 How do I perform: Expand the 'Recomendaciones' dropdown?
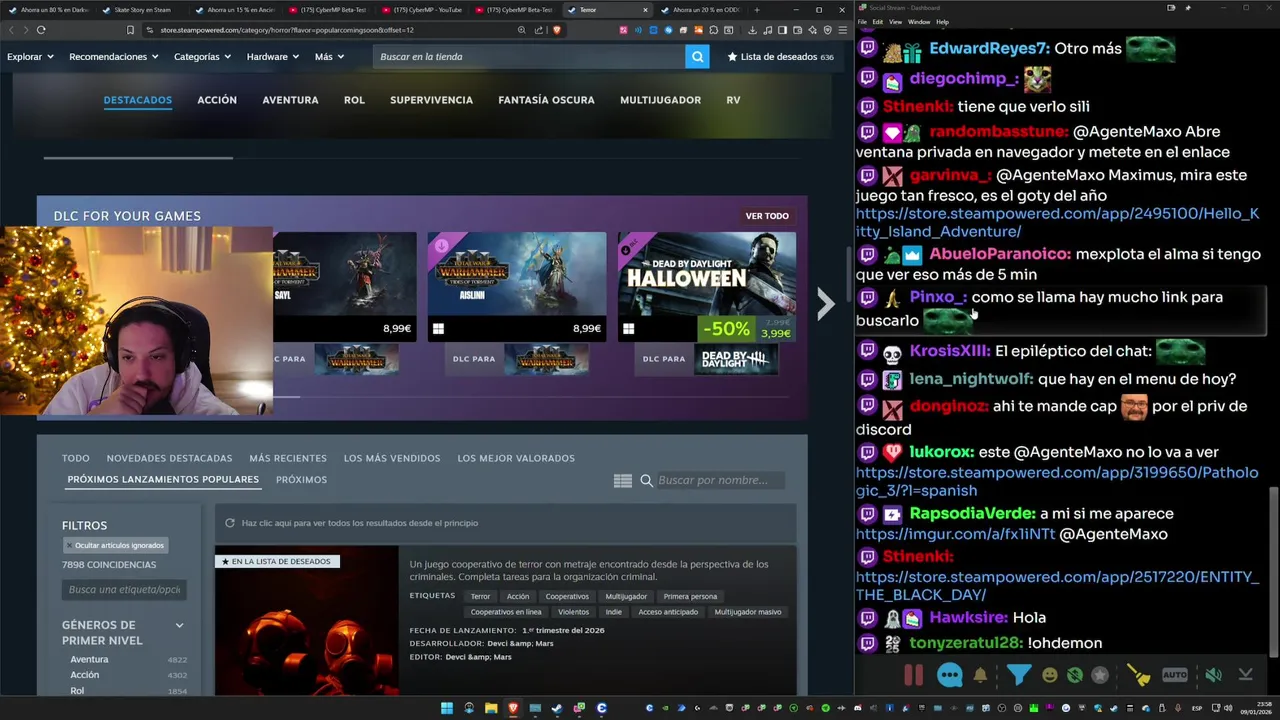[x=113, y=57]
